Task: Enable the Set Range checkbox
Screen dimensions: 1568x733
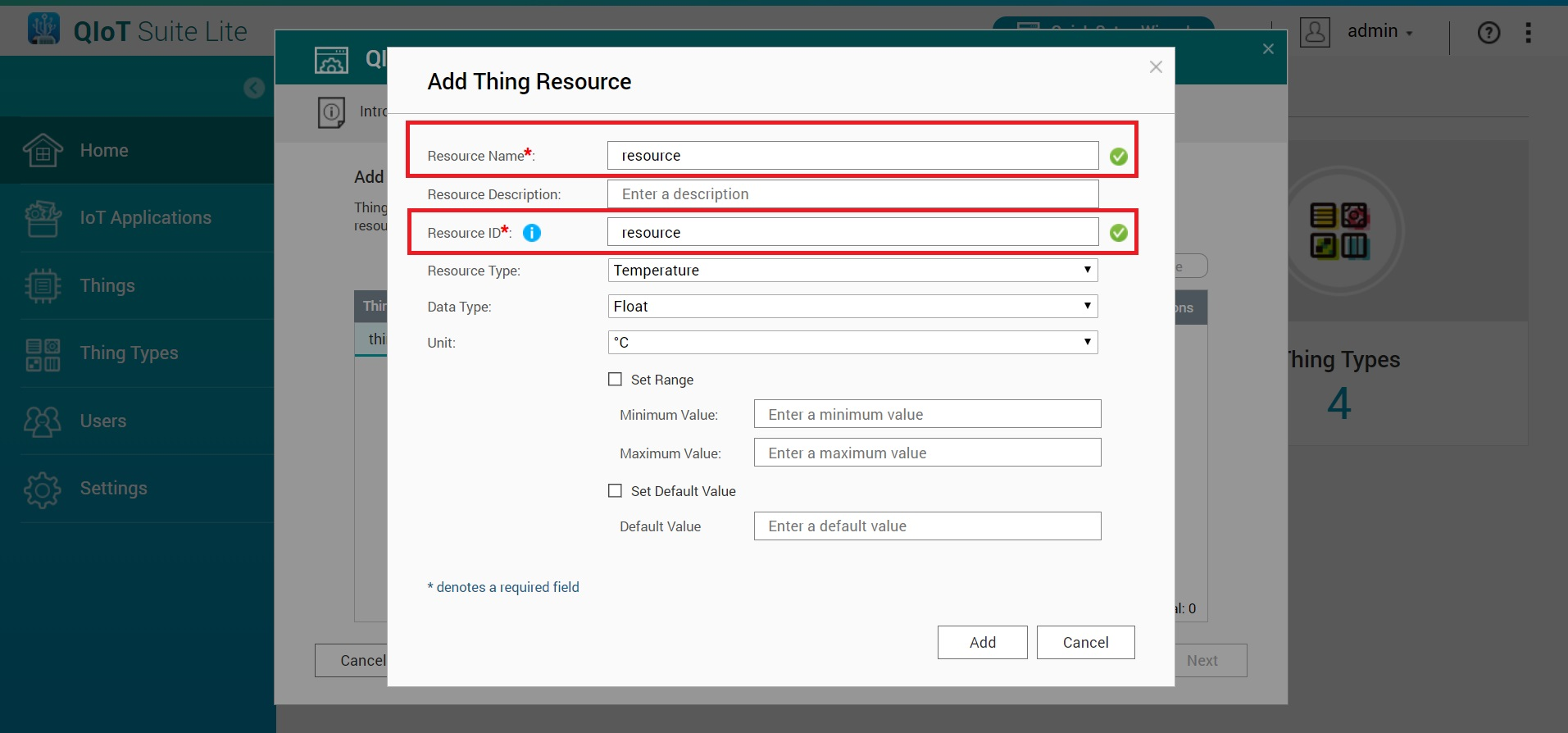Action: click(615, 379)
